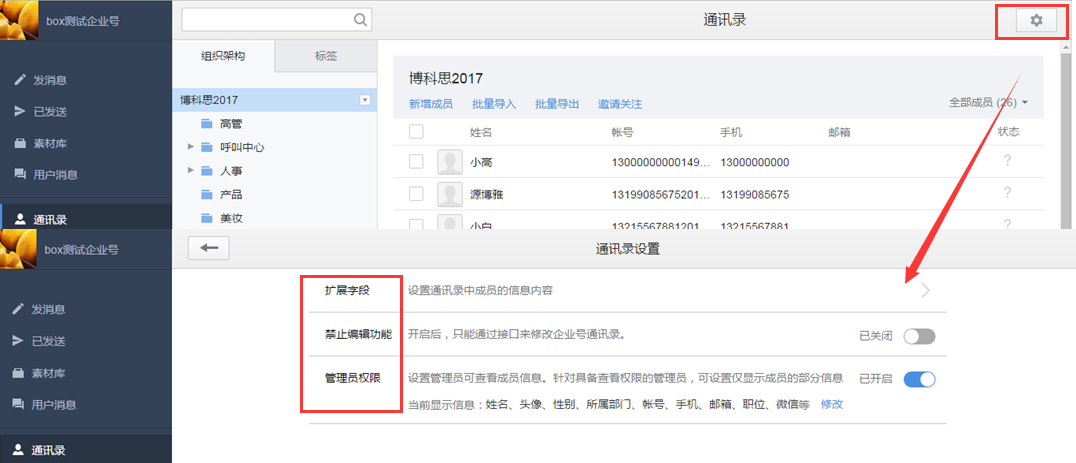Image resolution: width=1076 pixels, height=463 pixels.
Task: Click the status question mark for 小高
Action: tap(1007, 161)
